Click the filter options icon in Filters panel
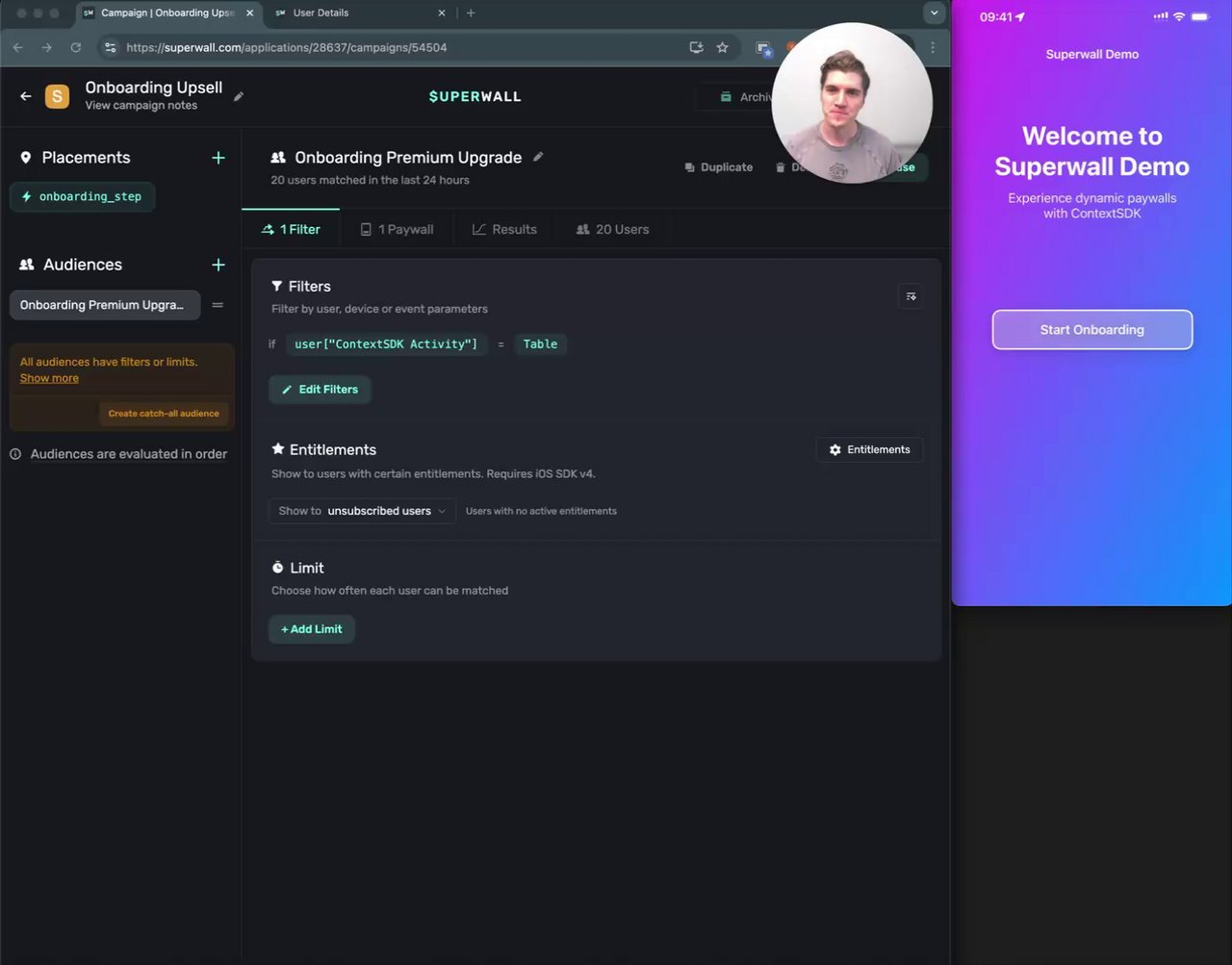This screenshot has width=1232, height=965. (911, 296)
